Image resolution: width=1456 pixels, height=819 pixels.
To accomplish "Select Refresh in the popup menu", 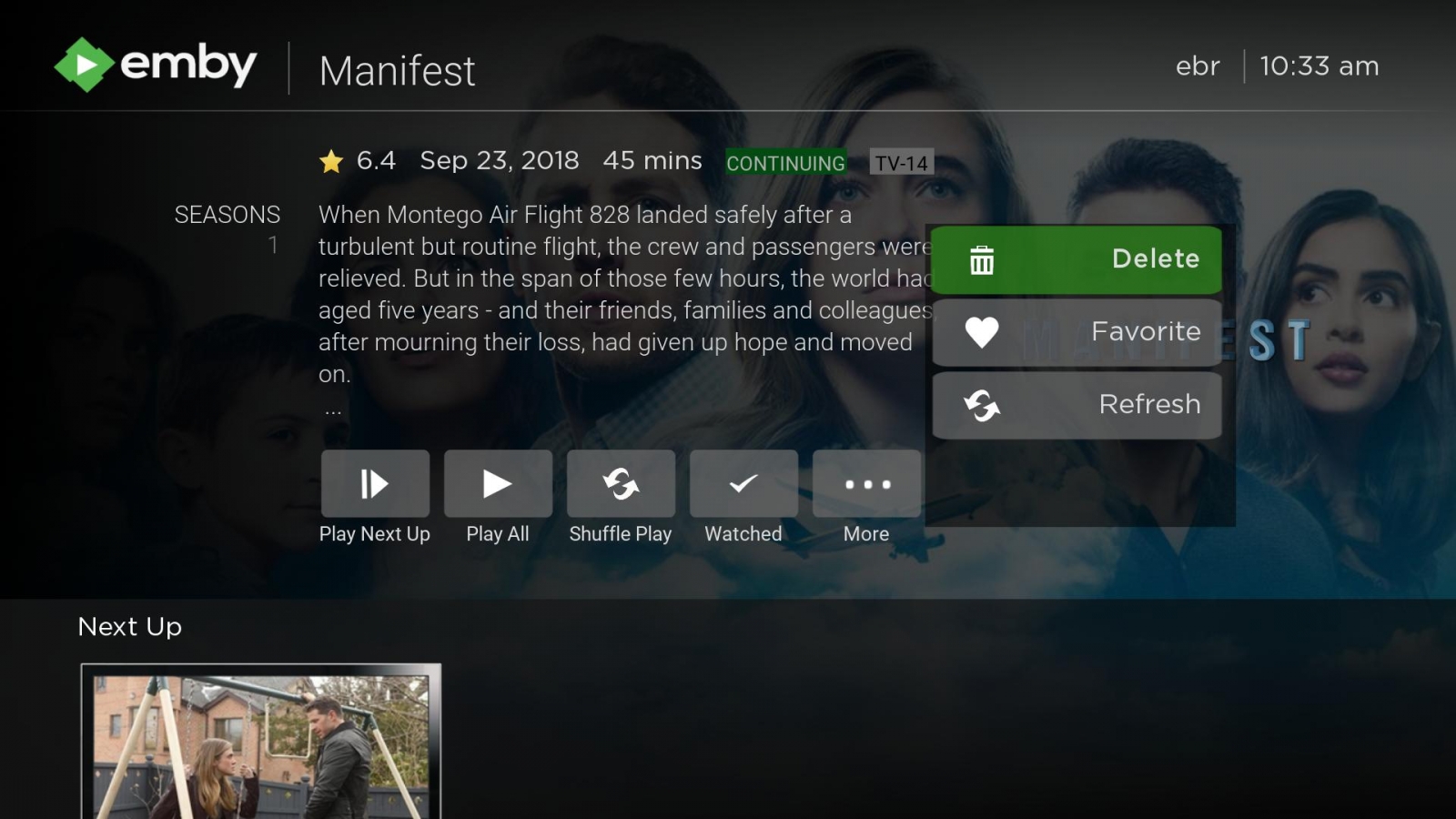I will click(1077, 405).
